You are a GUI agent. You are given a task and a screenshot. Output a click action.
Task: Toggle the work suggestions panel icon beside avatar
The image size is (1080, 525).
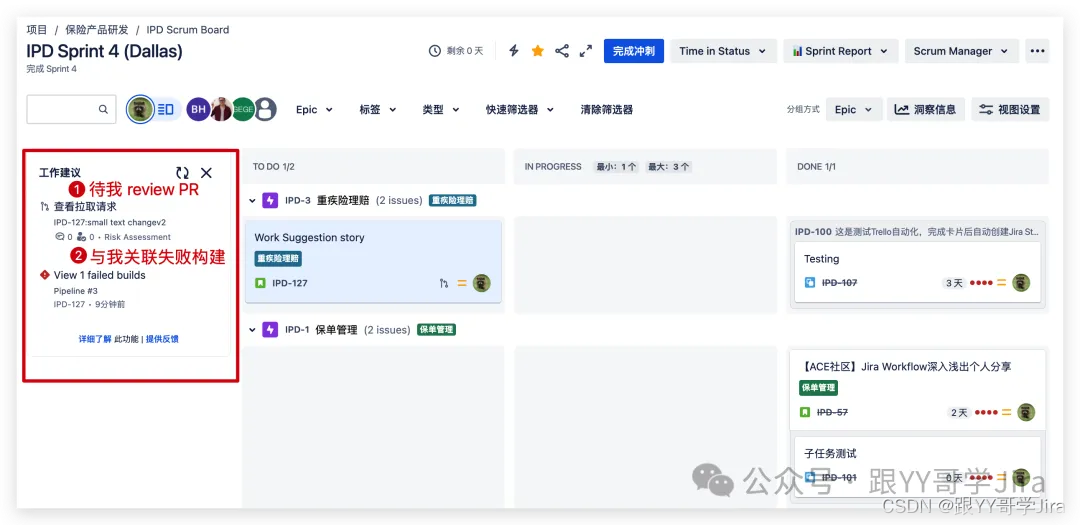165,109
